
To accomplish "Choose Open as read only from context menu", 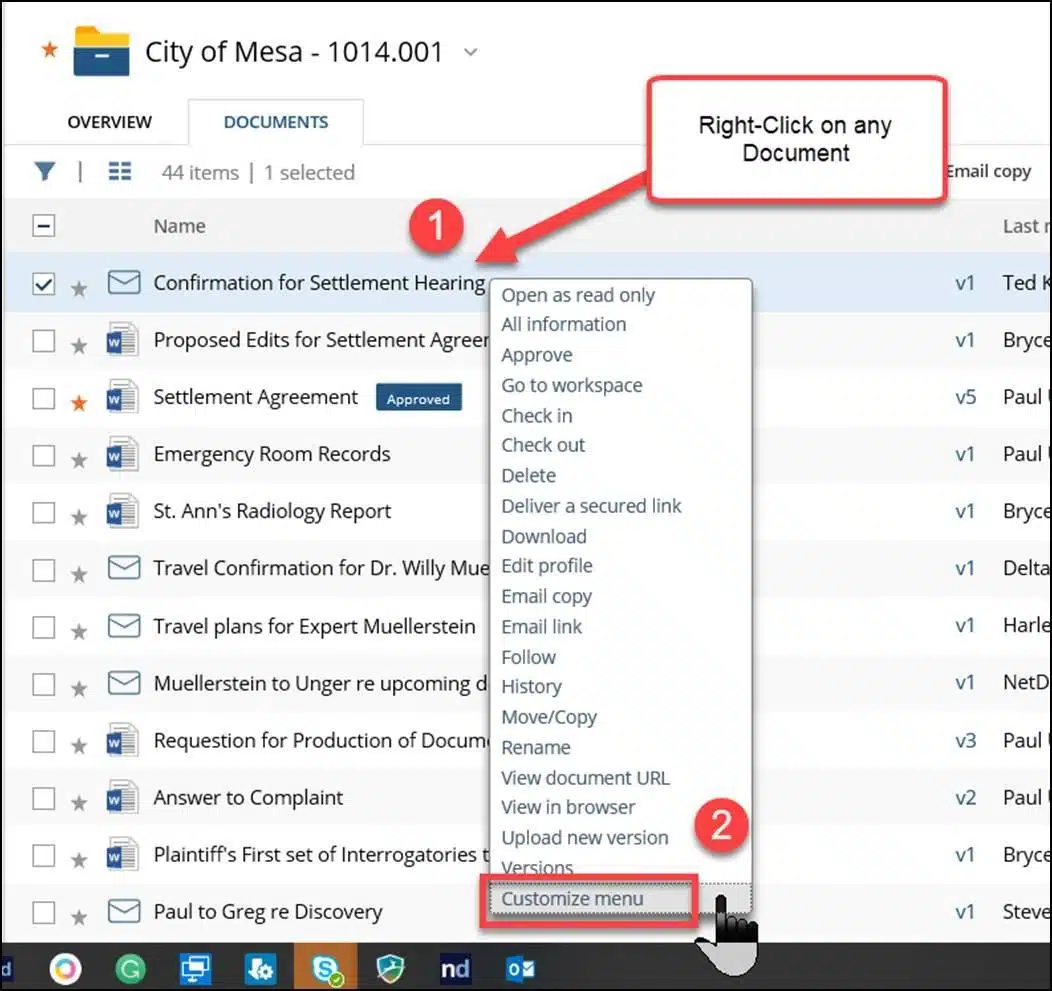I will (578, 295).
